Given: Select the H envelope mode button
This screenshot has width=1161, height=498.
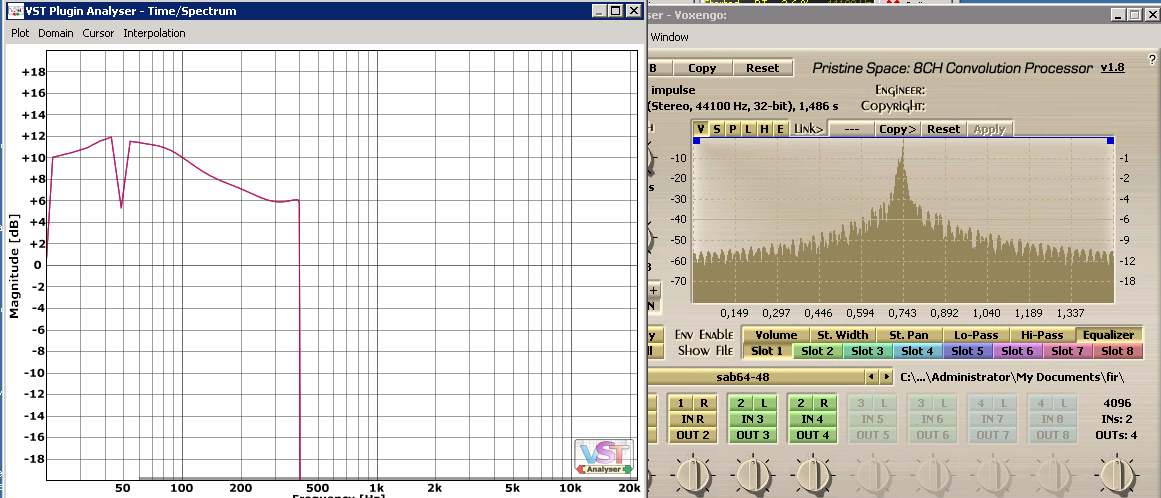Looking at the screenshot, I should coord(764,129).
